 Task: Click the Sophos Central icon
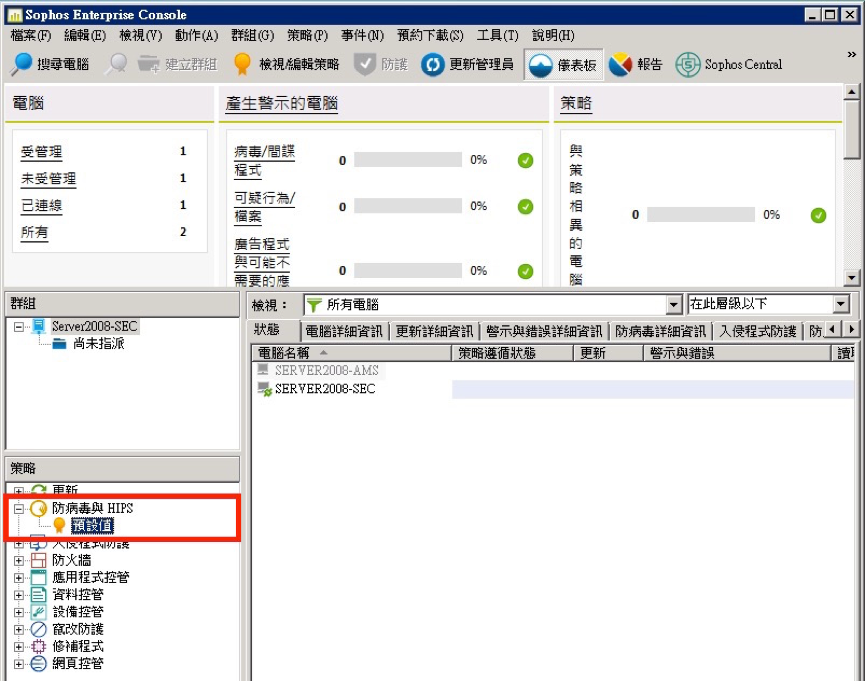(x=688, y=65)
